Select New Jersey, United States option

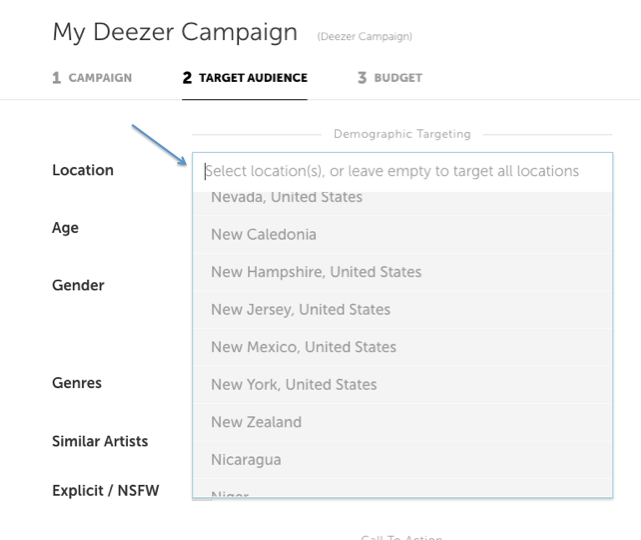click(402, 310)
